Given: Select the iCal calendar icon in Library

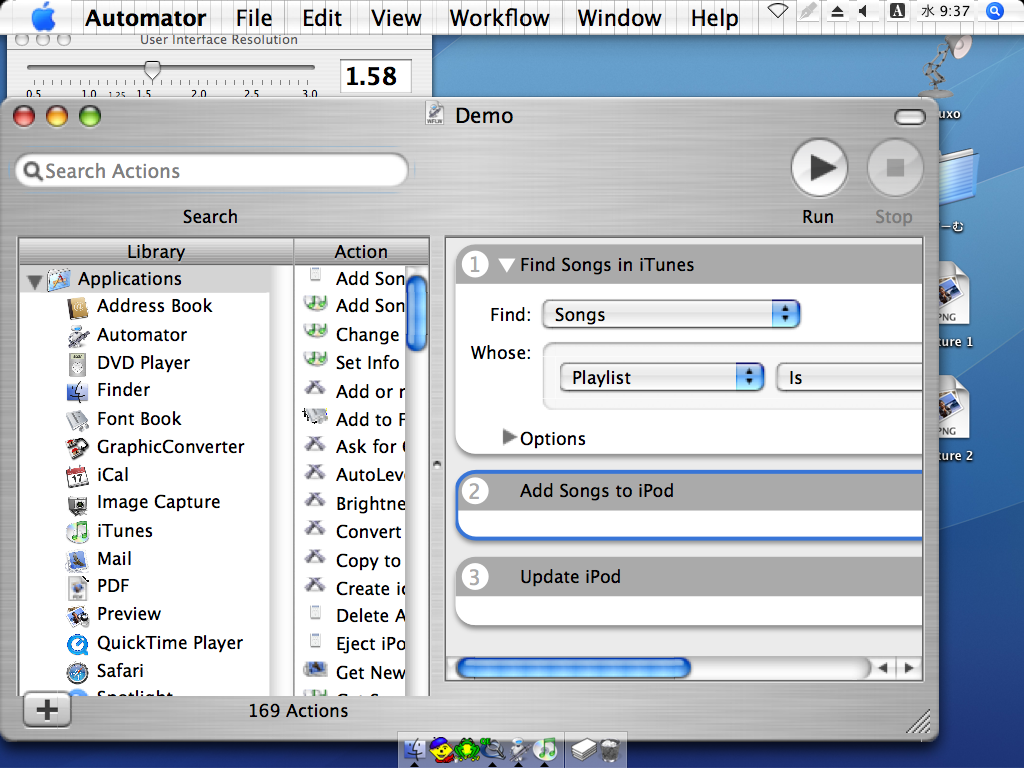Looking at the screenshot, I should 78,475.
